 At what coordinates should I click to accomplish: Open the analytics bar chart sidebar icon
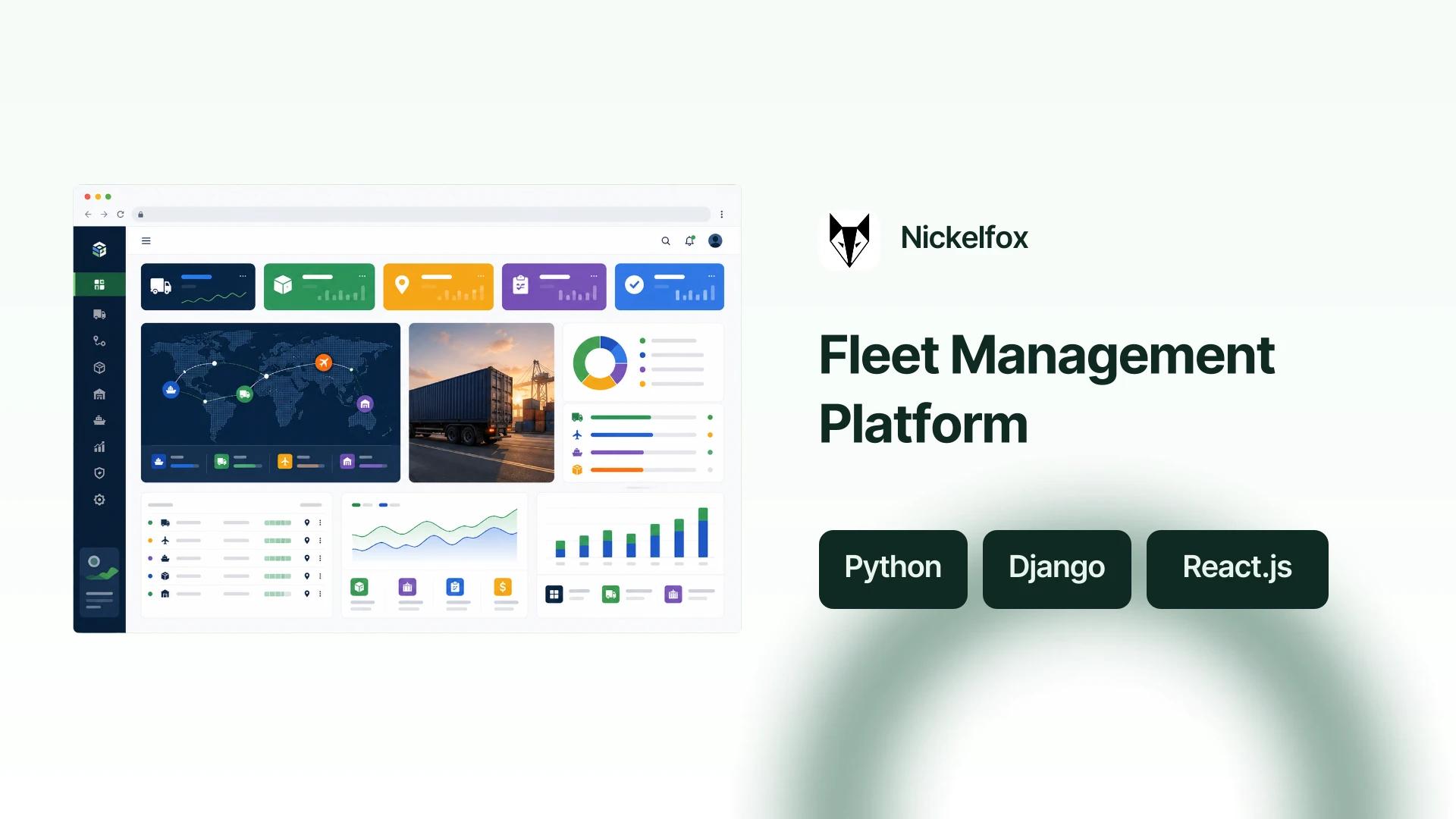99,447
